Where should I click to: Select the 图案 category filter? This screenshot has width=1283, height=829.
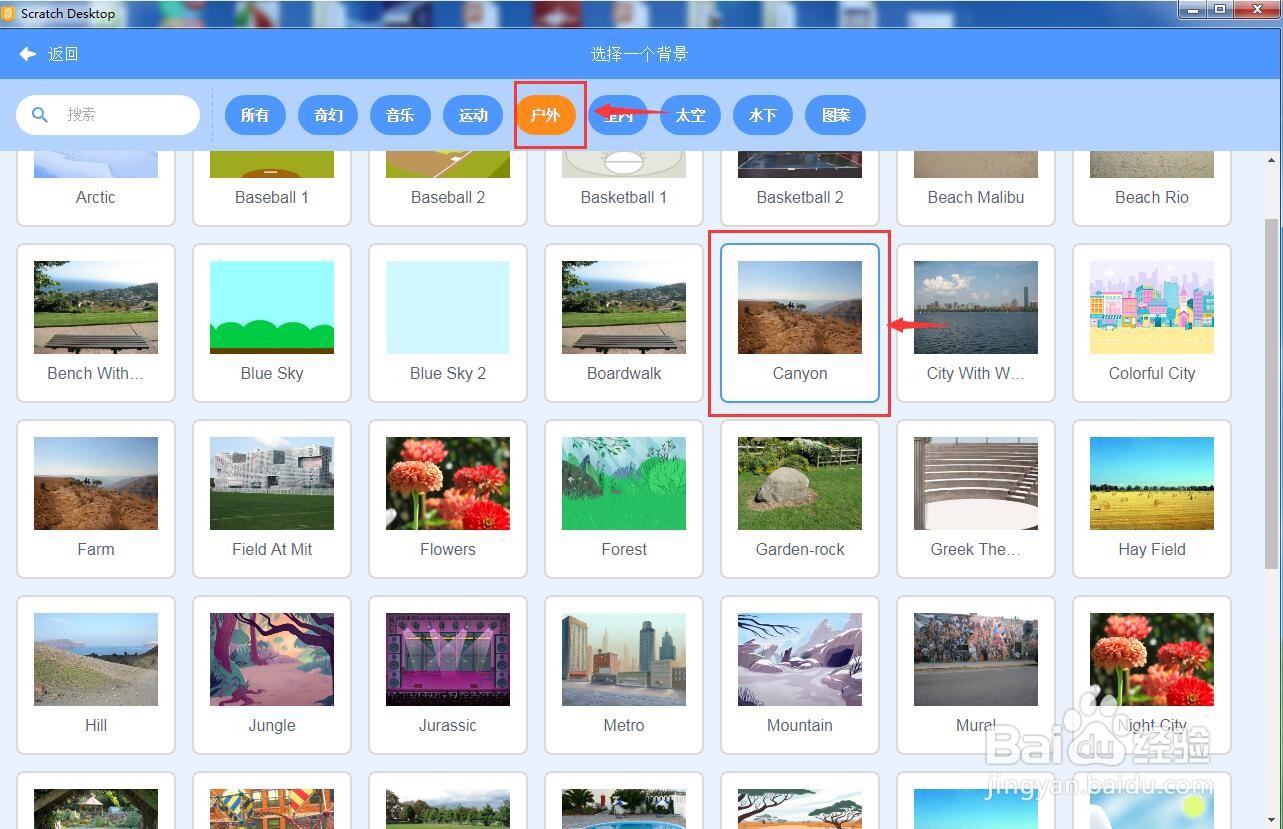pos(836,115)
